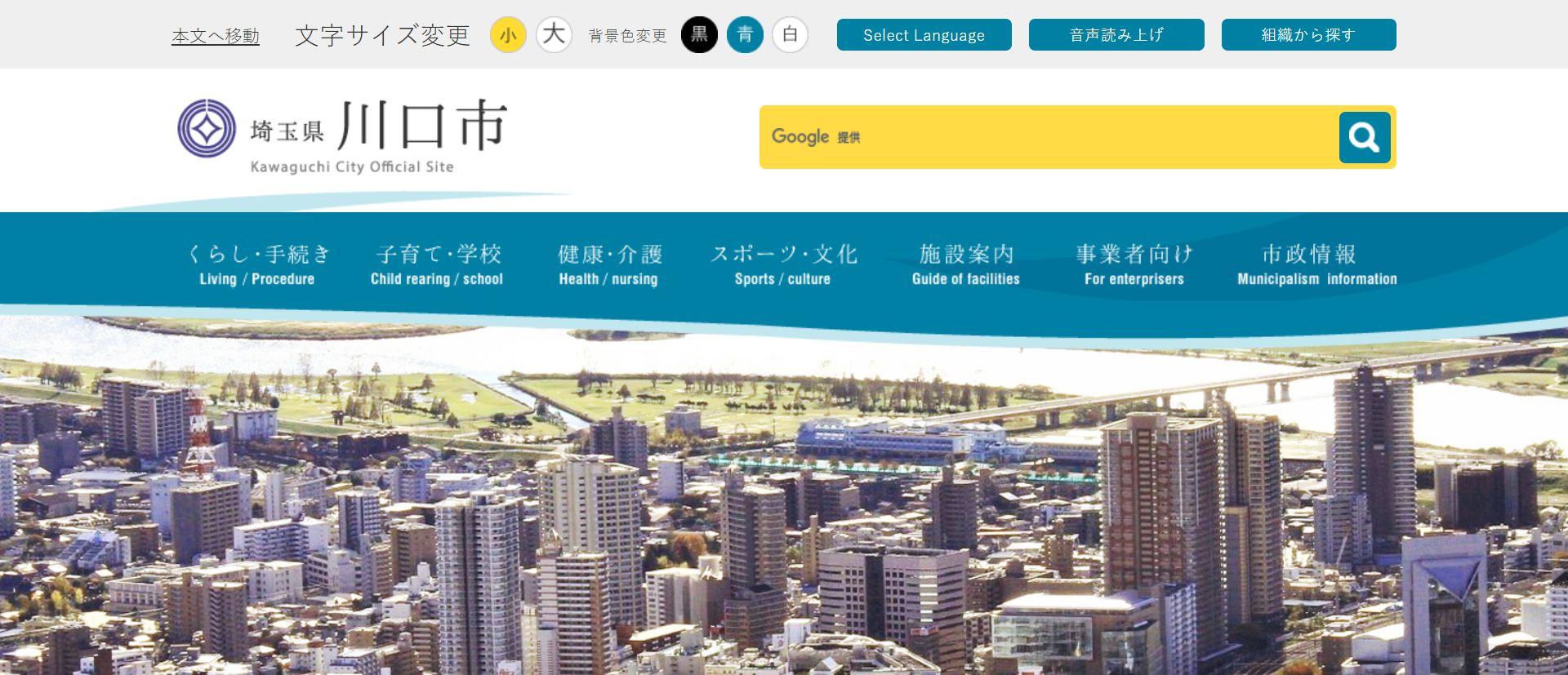Follow the 本文へ移動 skip link
Screen dimensions: 1568x675
click(x=216, y=36)
